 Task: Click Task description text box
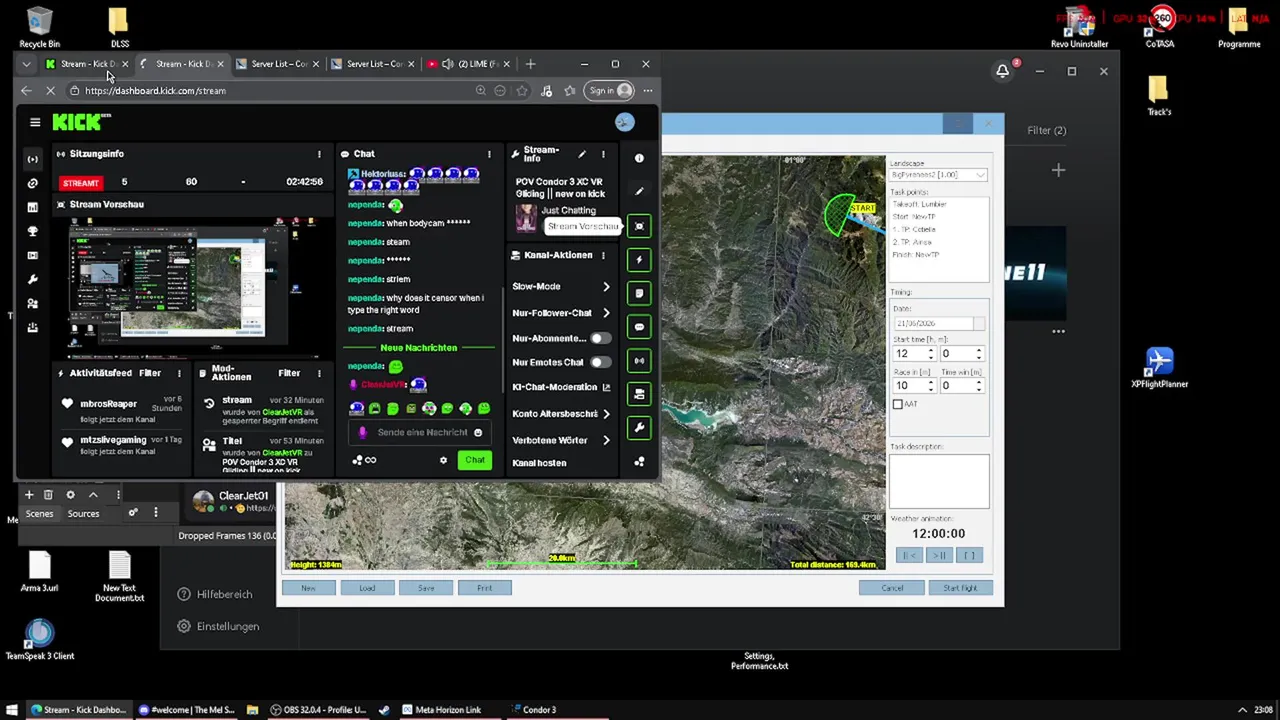pyautogui.click(x=938, y=481)
